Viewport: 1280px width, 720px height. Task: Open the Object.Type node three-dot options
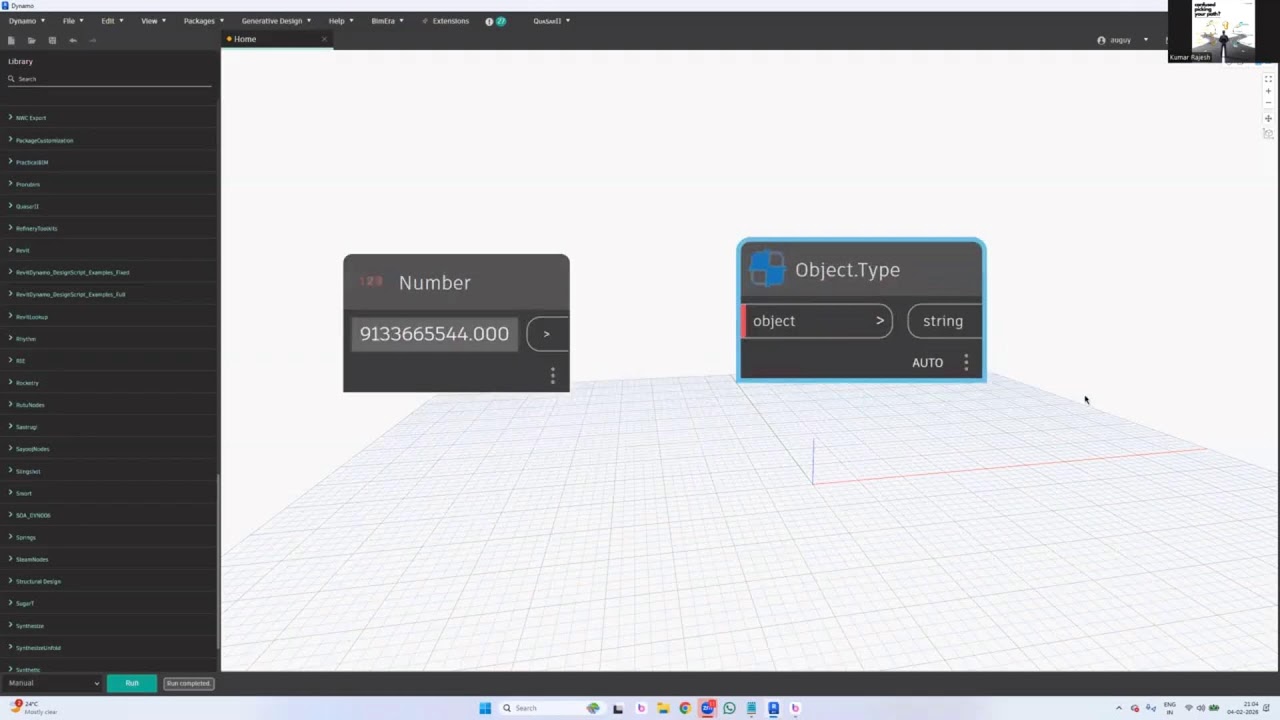click(966, 362)
